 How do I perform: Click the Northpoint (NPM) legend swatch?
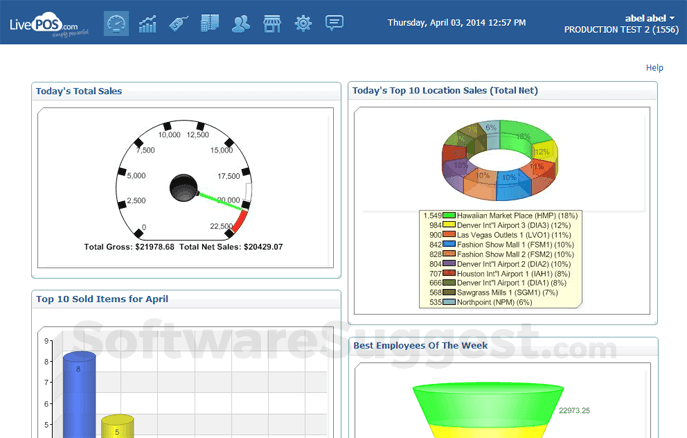[x=450, y=300]
